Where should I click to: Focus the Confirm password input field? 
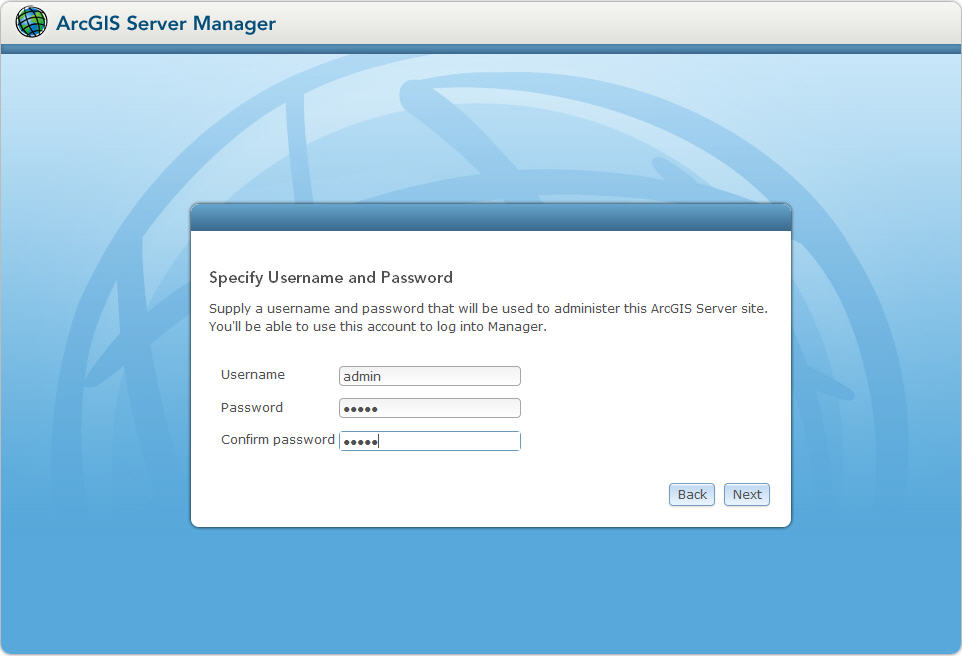430,440
